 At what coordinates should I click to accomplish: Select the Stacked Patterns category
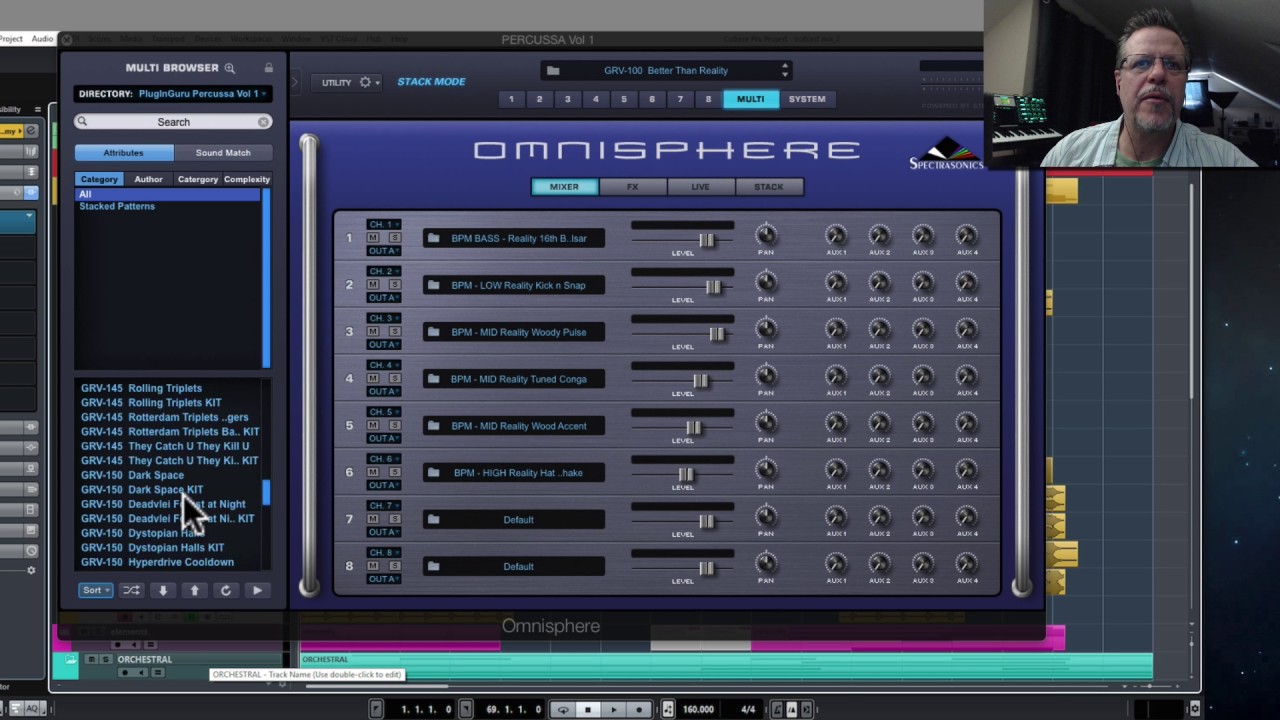click(117, 206)
